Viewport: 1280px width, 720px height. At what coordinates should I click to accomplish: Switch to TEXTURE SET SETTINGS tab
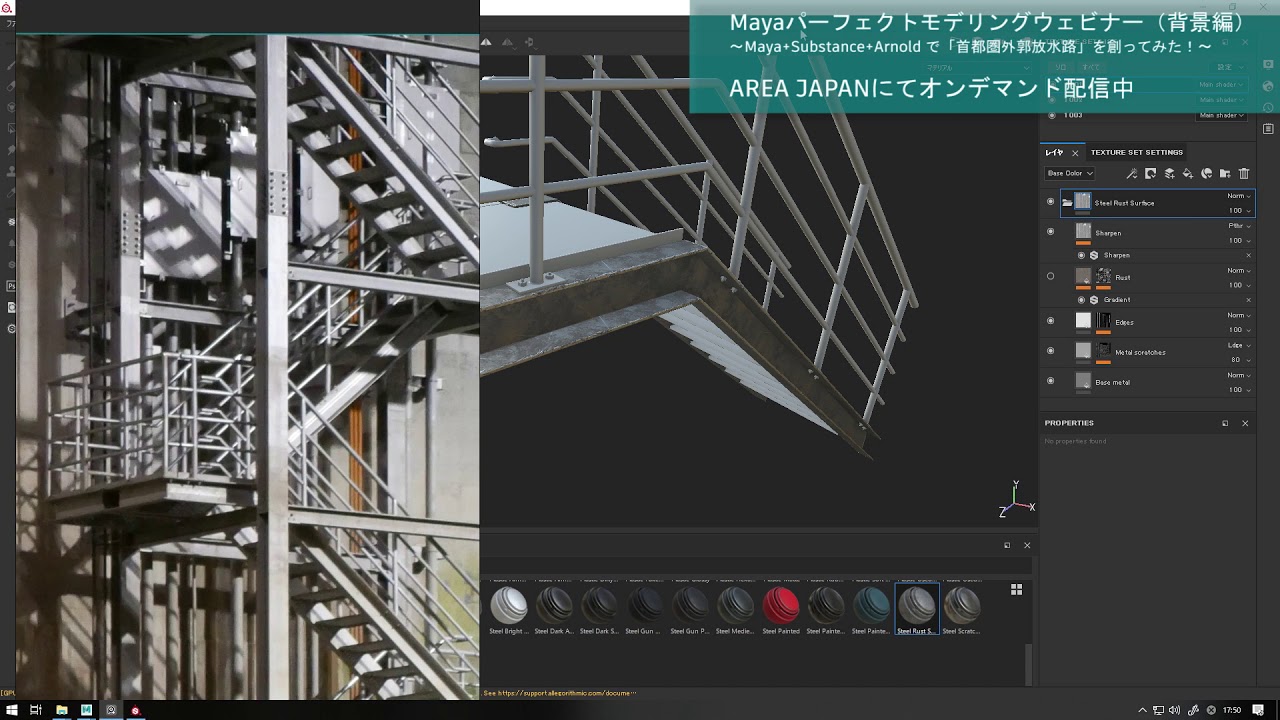1137,153
